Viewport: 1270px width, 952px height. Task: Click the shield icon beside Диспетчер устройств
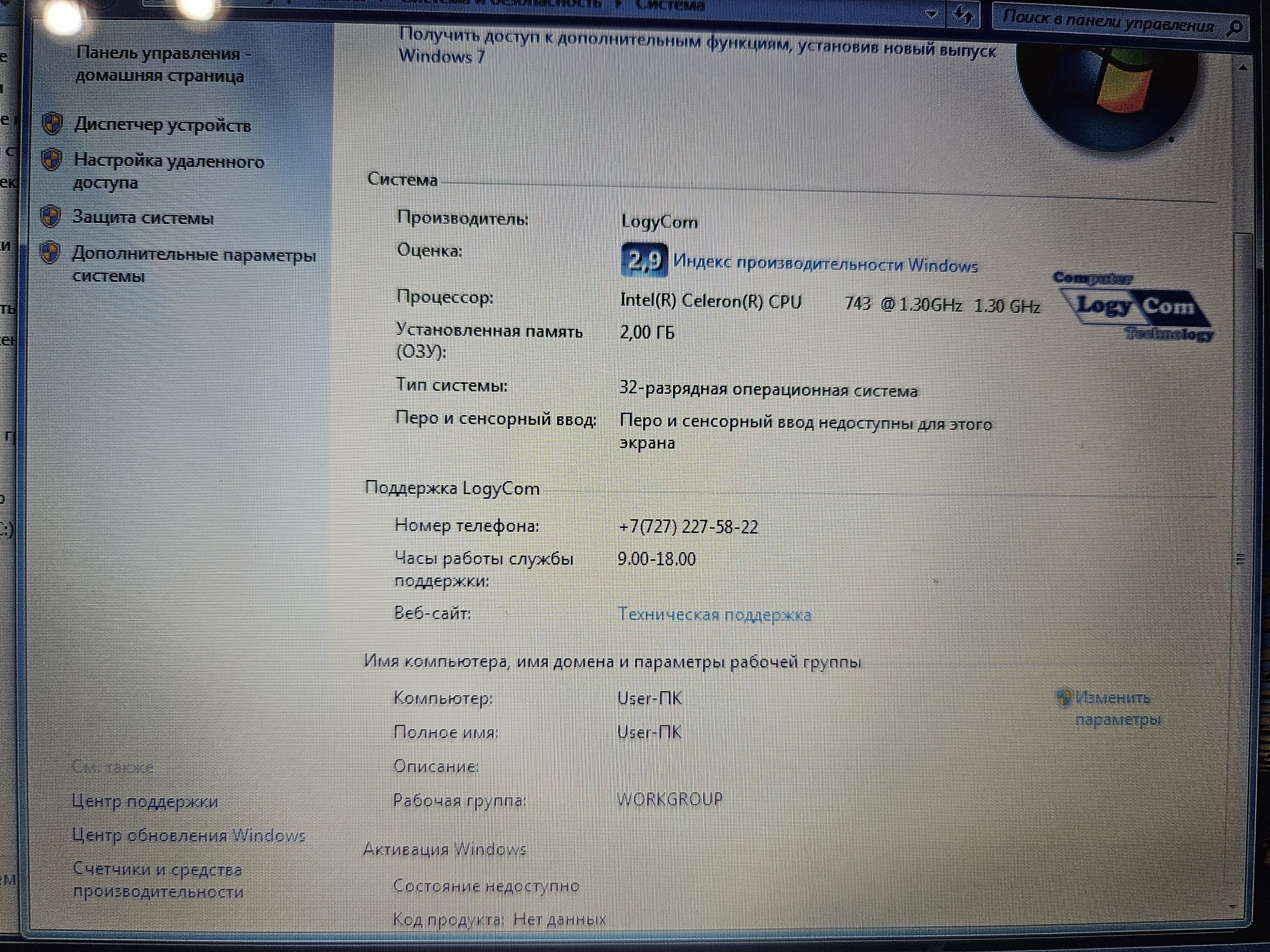(x=52, y=123)
